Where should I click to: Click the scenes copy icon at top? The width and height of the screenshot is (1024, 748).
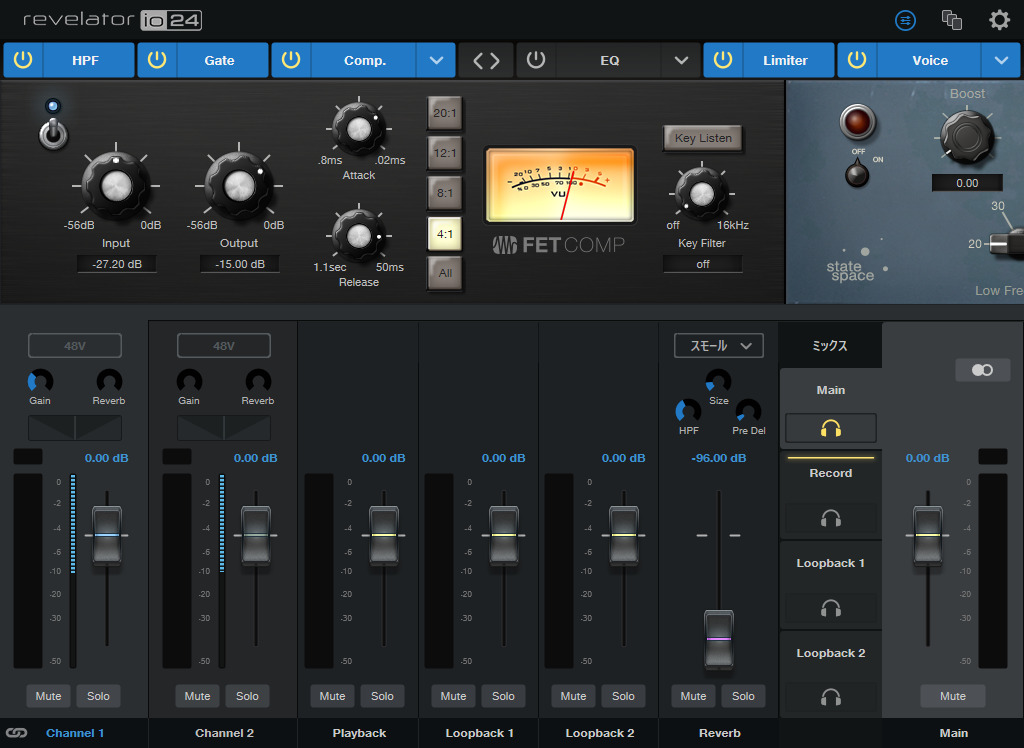click(x=952, y=20)
